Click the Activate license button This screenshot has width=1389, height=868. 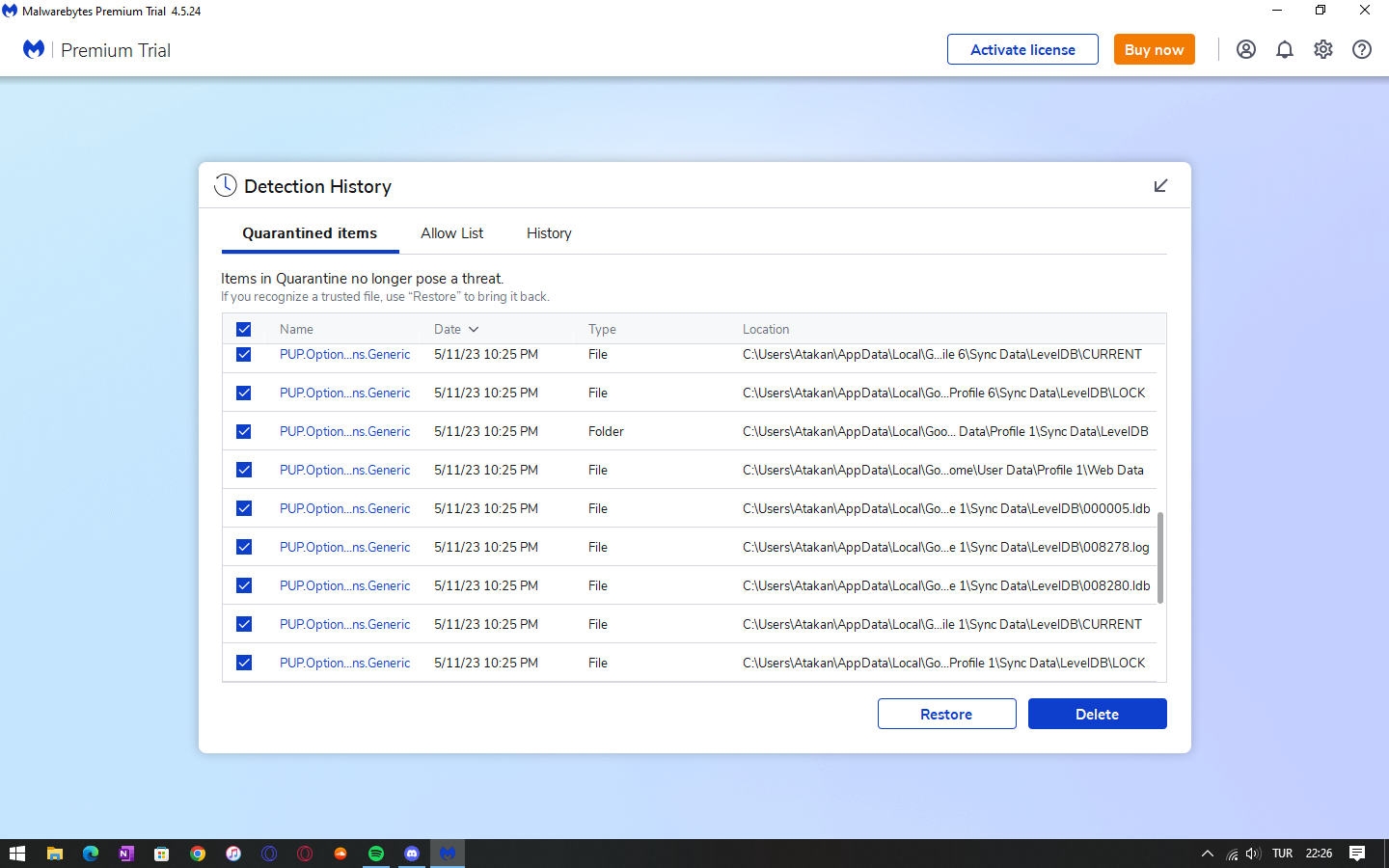click(1021, 49)
